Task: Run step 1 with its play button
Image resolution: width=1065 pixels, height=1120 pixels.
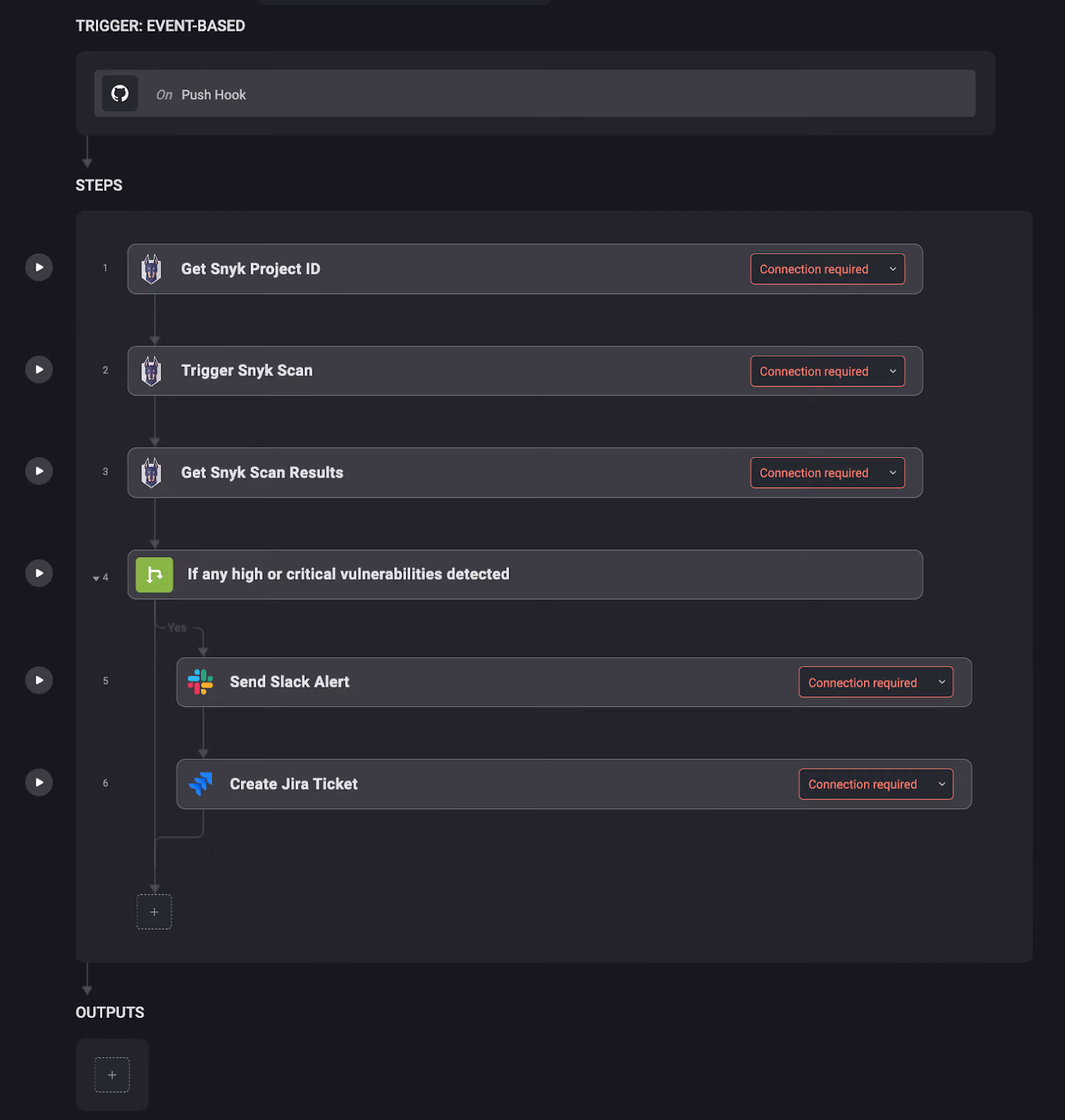Action: (x=39, y=267)
